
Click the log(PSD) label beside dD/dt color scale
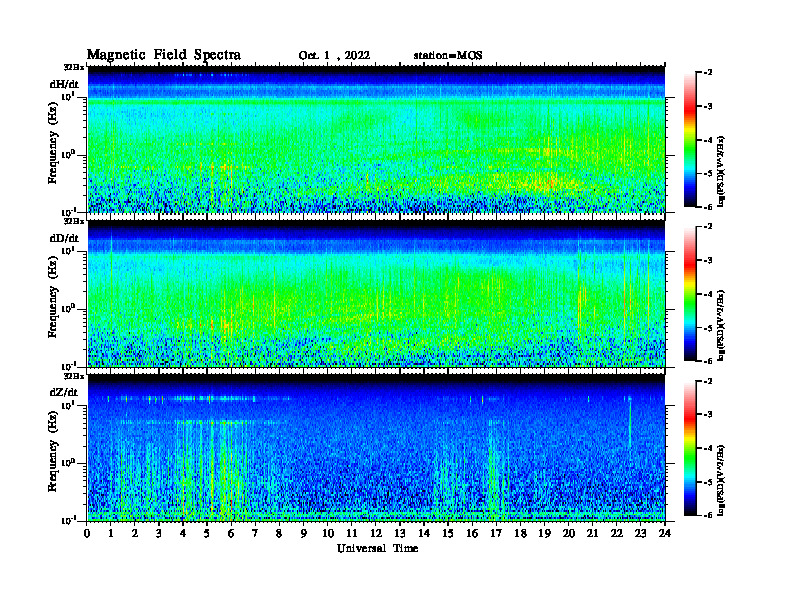[x=721, y=325]
